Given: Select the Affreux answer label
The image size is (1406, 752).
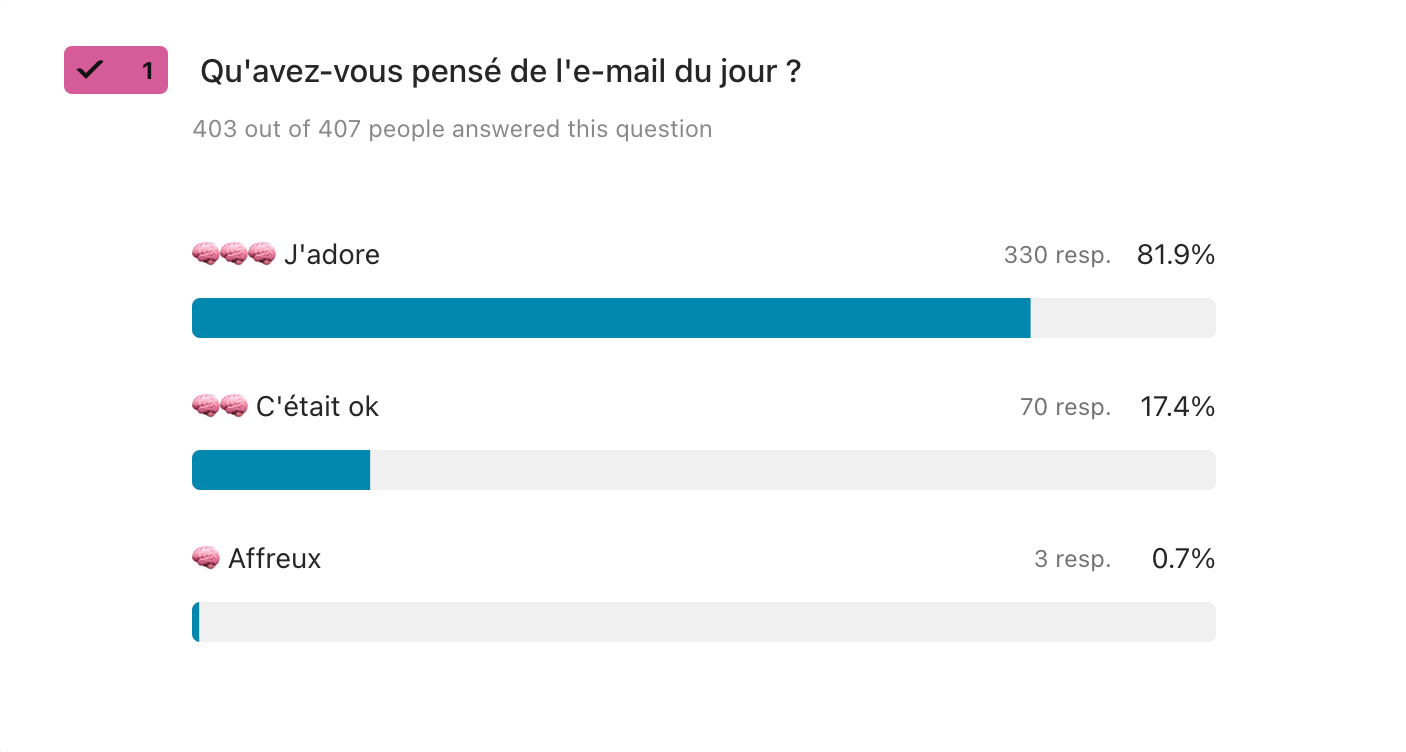Looking at the screenshot, I should coord(275,558).
